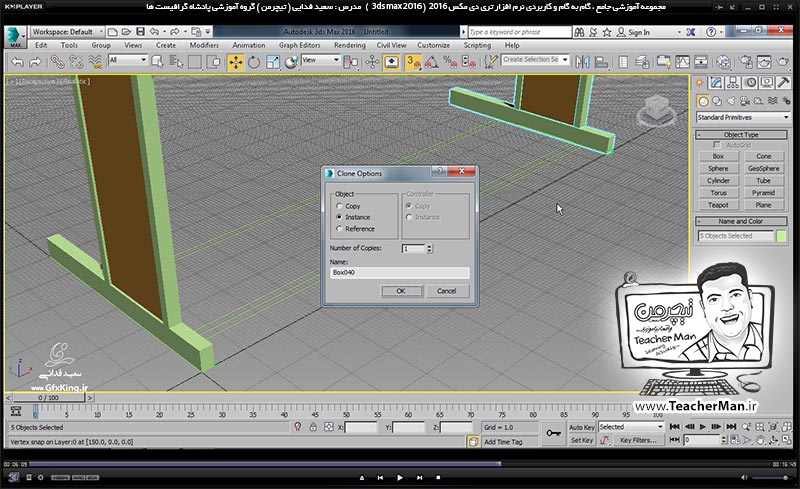Open the Modifiers menu
This screenshot has height=489, width=800.
[204, 45]
